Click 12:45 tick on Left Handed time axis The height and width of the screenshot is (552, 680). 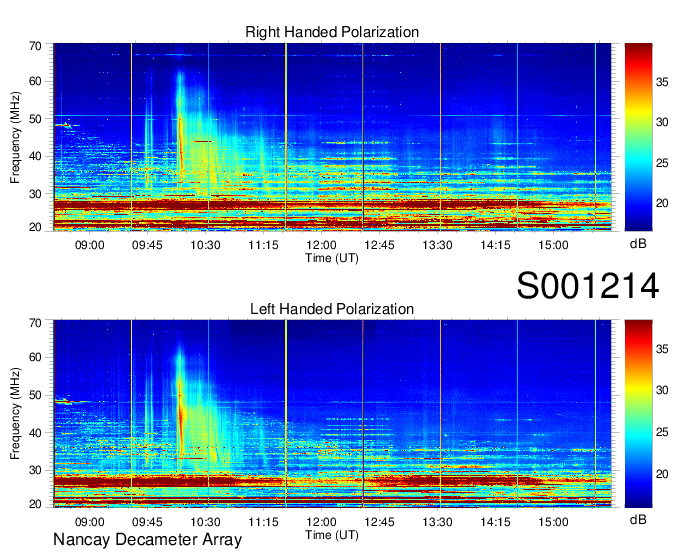(379, 522)
